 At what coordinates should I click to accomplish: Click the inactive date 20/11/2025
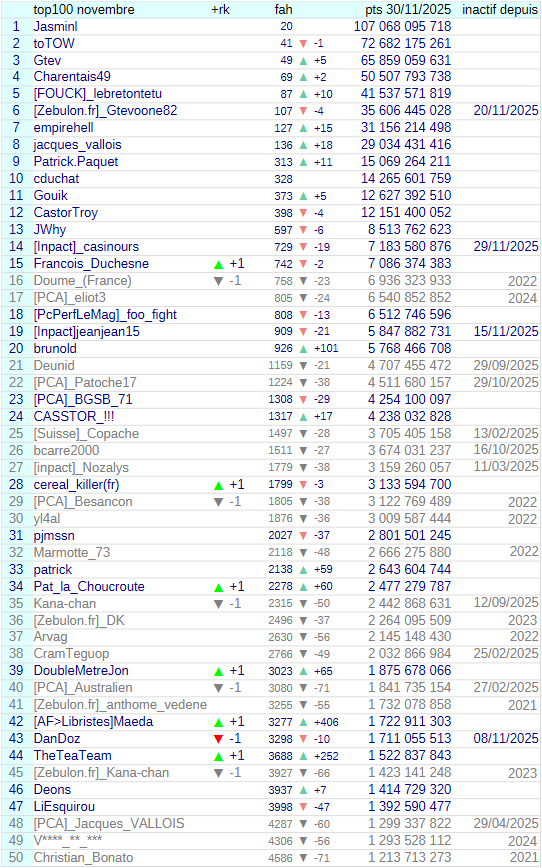tap(505, 111)
